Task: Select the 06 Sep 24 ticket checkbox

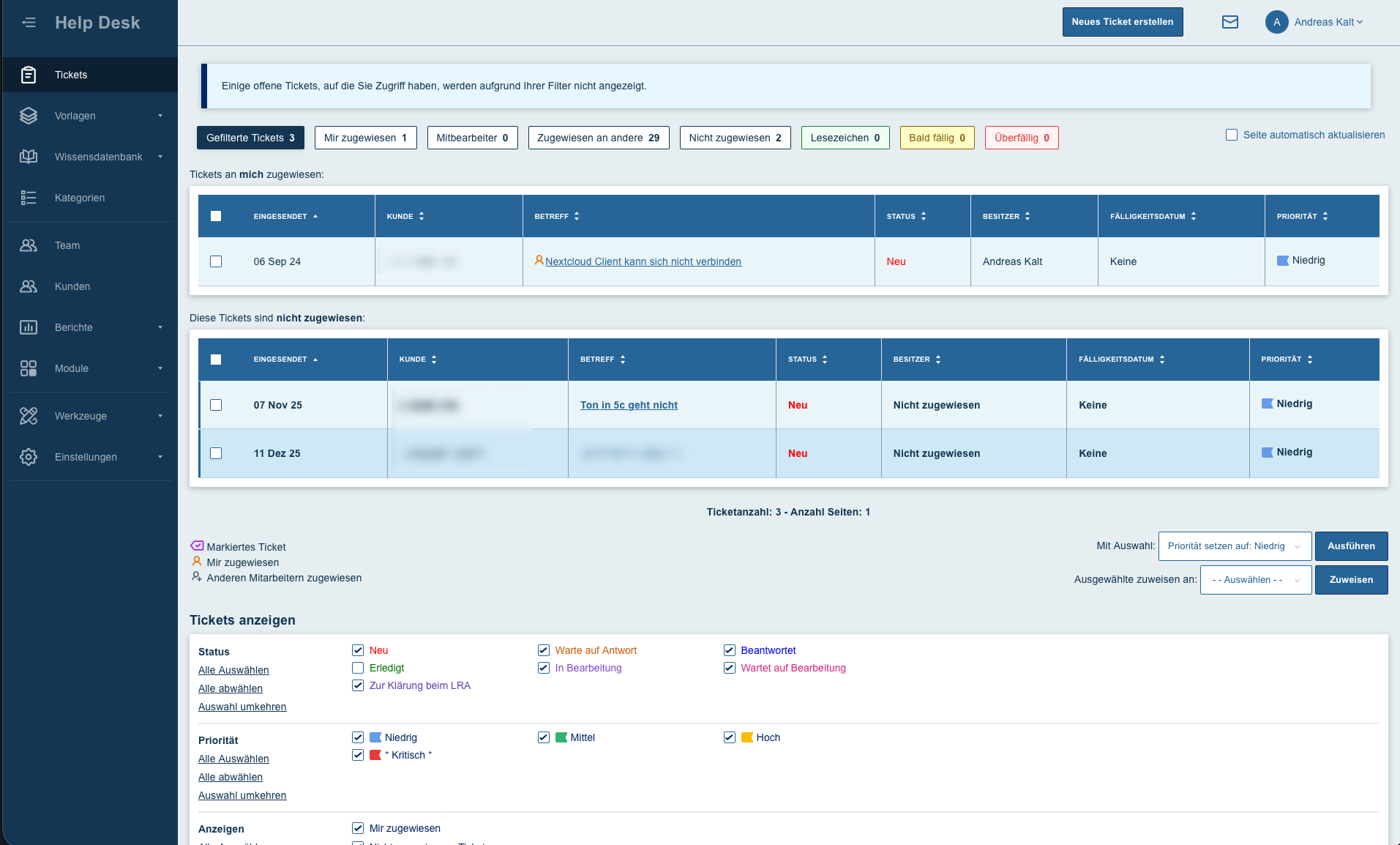Action: click(216, 261)
